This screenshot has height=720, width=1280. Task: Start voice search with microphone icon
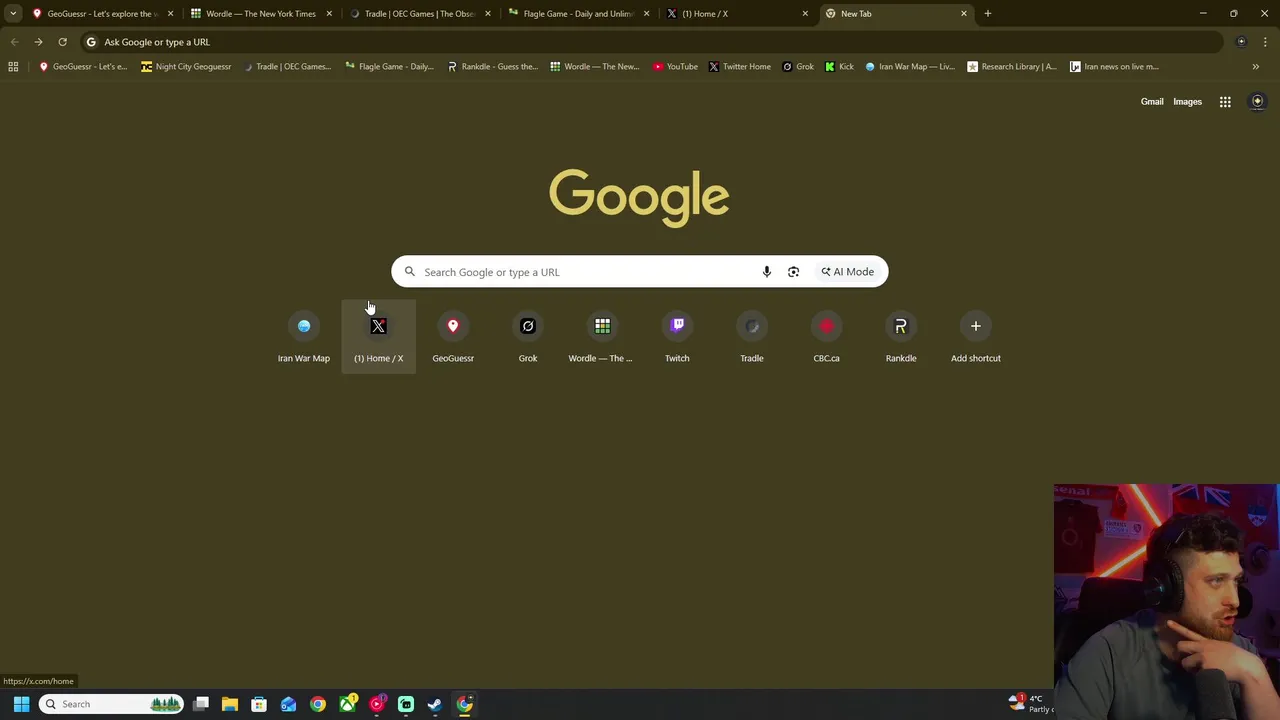point(766,272)
